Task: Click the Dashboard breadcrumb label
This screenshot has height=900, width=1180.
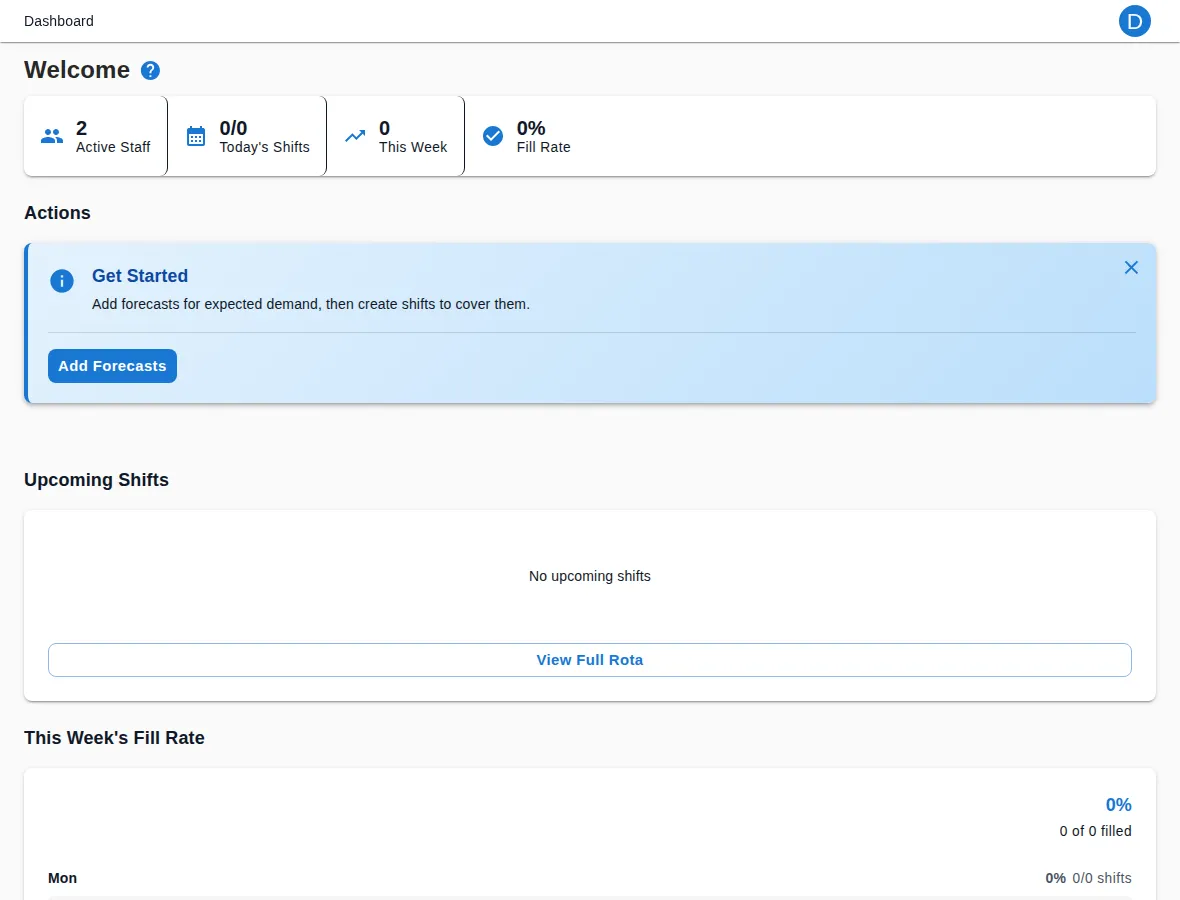Action: pyautogui.click(x=59, y=21)
